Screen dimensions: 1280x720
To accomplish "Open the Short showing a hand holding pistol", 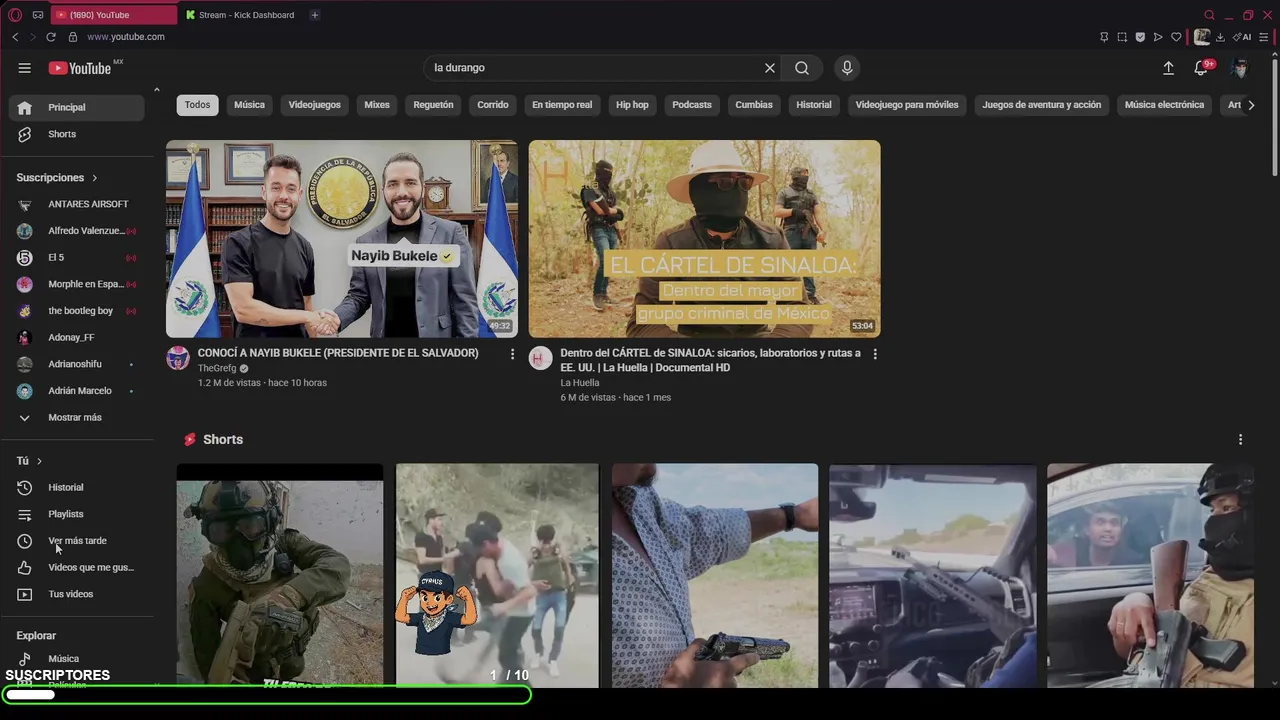I will (x=715, y=575).
